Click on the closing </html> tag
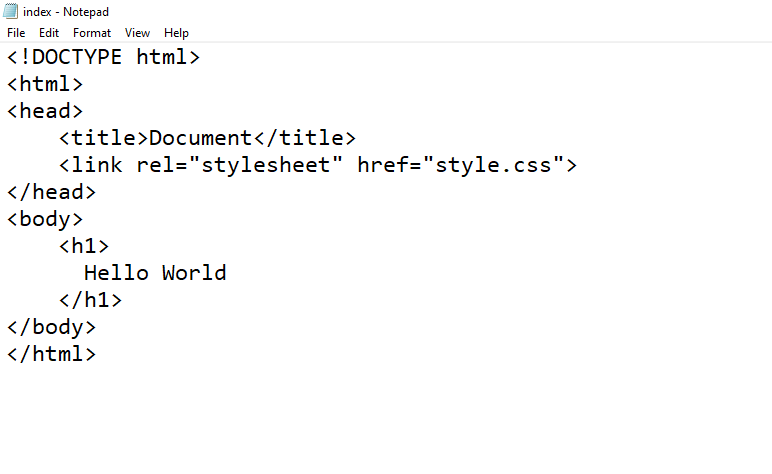 click(x=51, y=354)
